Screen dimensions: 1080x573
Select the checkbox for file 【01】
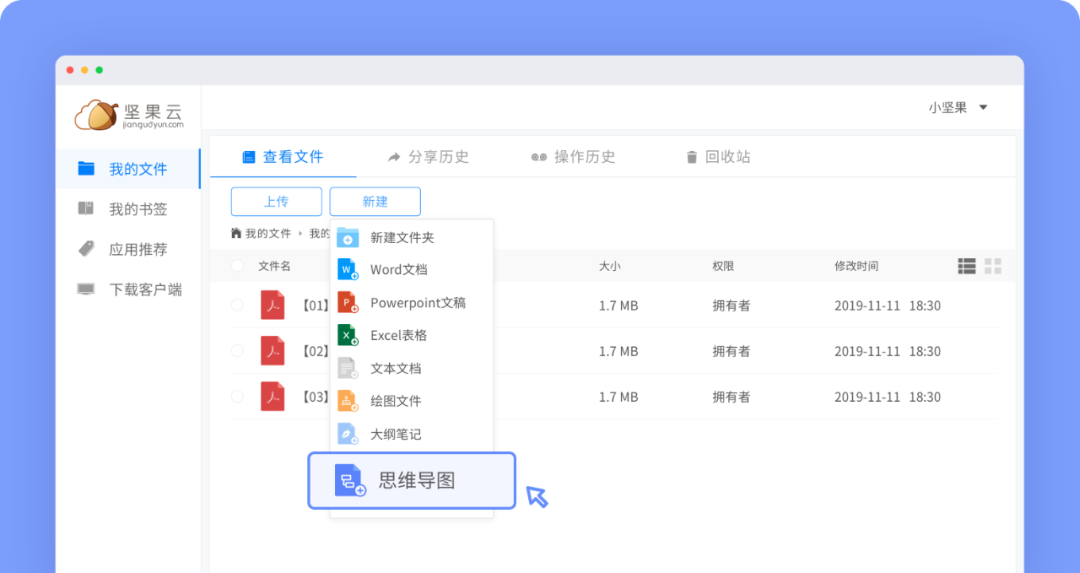pyautogui.click(x=238, y=305)
